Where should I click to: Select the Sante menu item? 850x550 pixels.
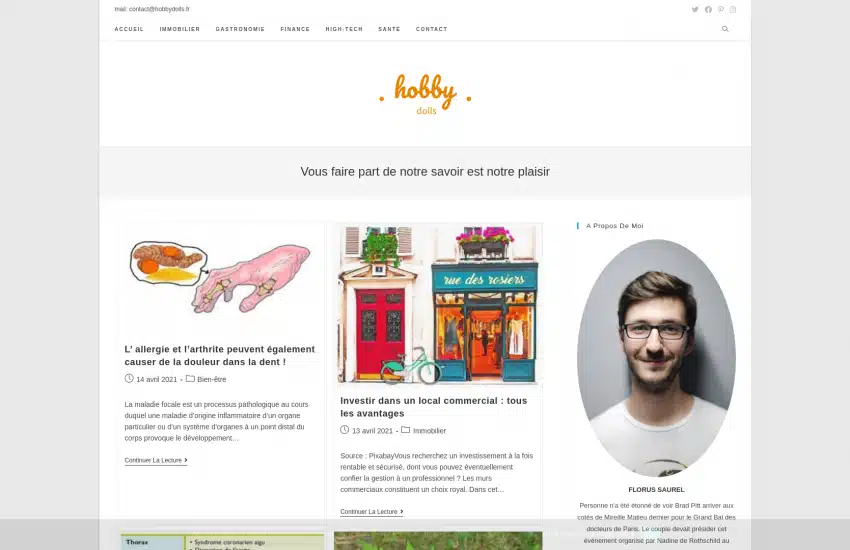click(389, 29)
